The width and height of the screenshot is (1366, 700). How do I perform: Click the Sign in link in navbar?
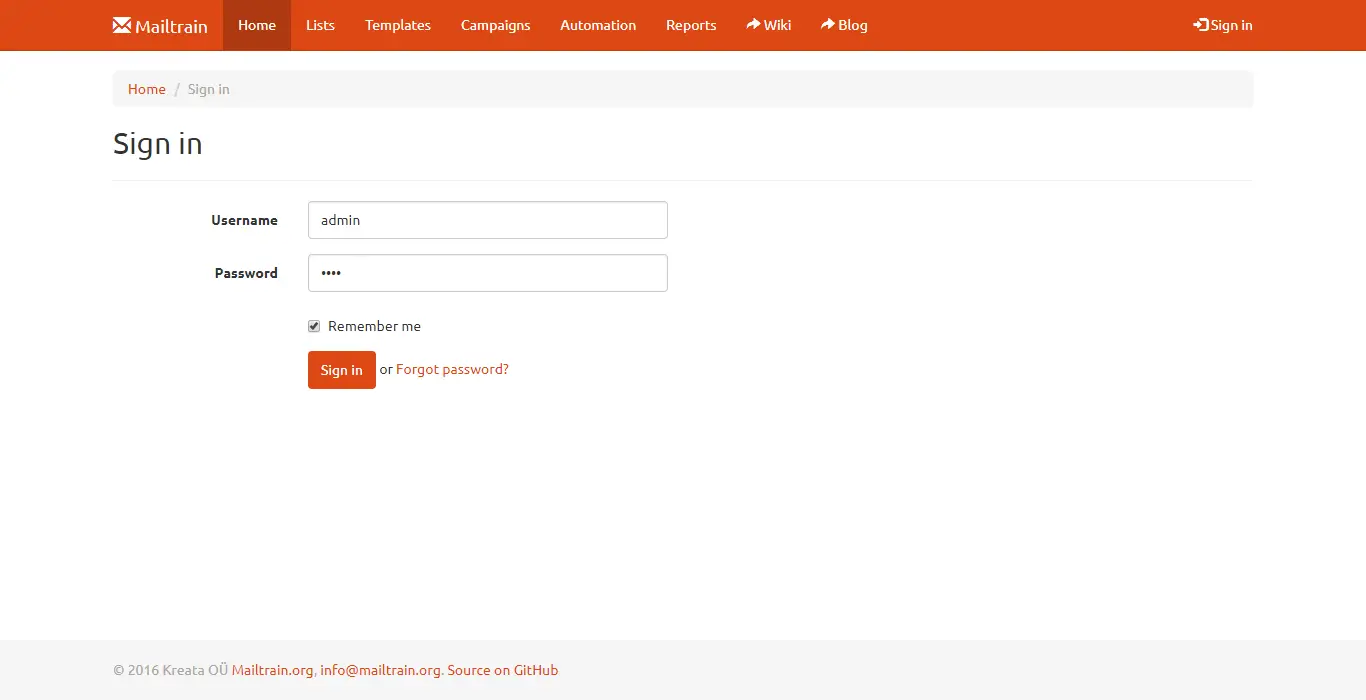[1223, 25]
